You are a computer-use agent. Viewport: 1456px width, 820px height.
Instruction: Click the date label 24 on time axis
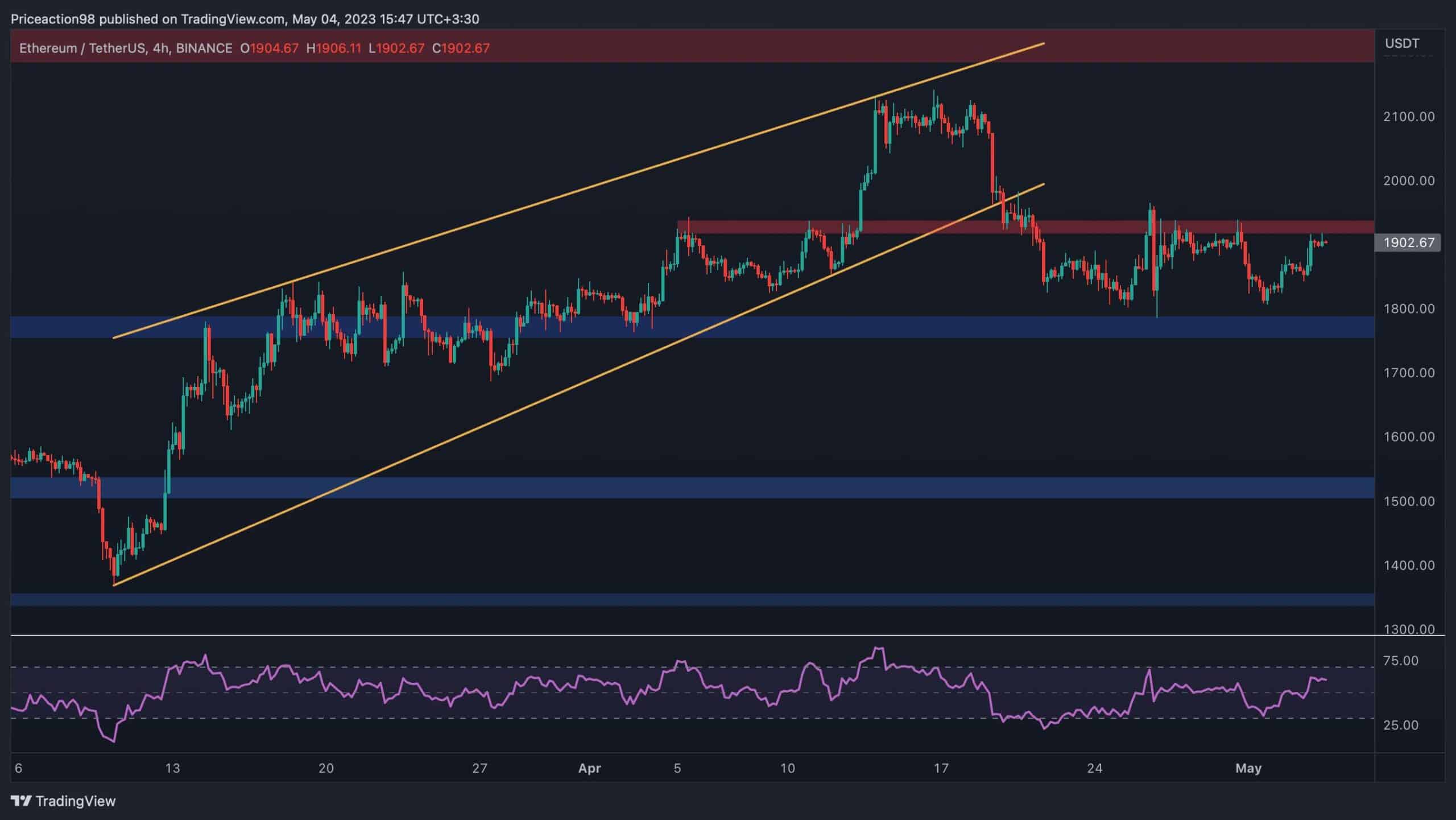click(1095, 768)
